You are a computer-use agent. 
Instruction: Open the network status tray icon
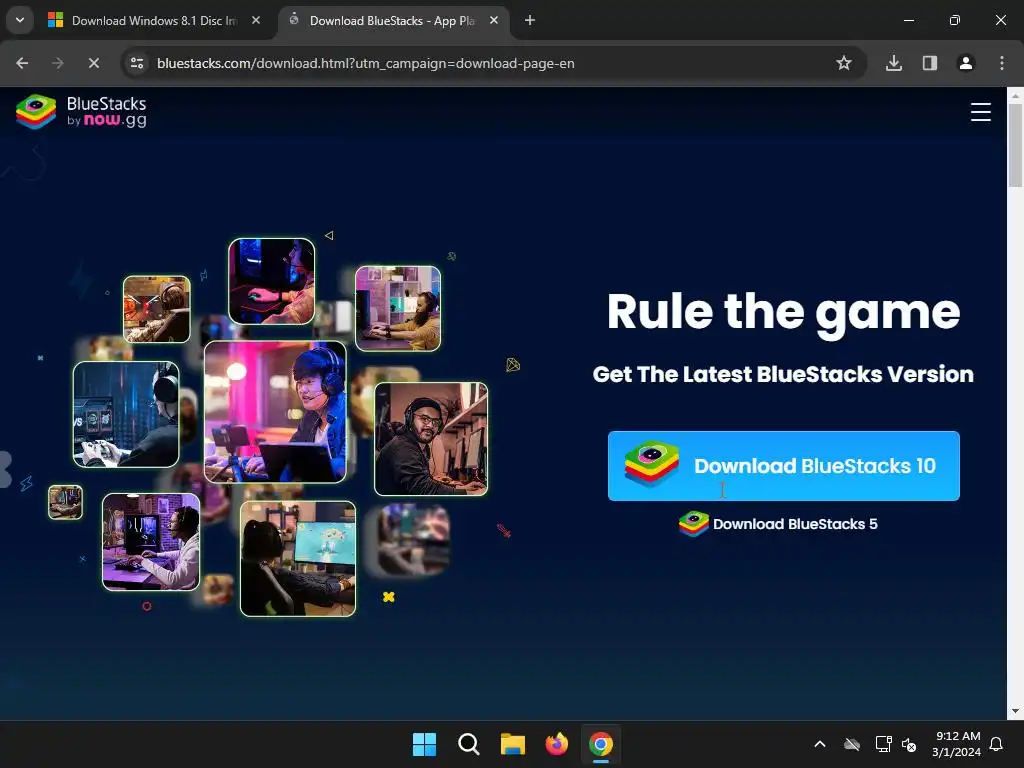pos(883,744)
